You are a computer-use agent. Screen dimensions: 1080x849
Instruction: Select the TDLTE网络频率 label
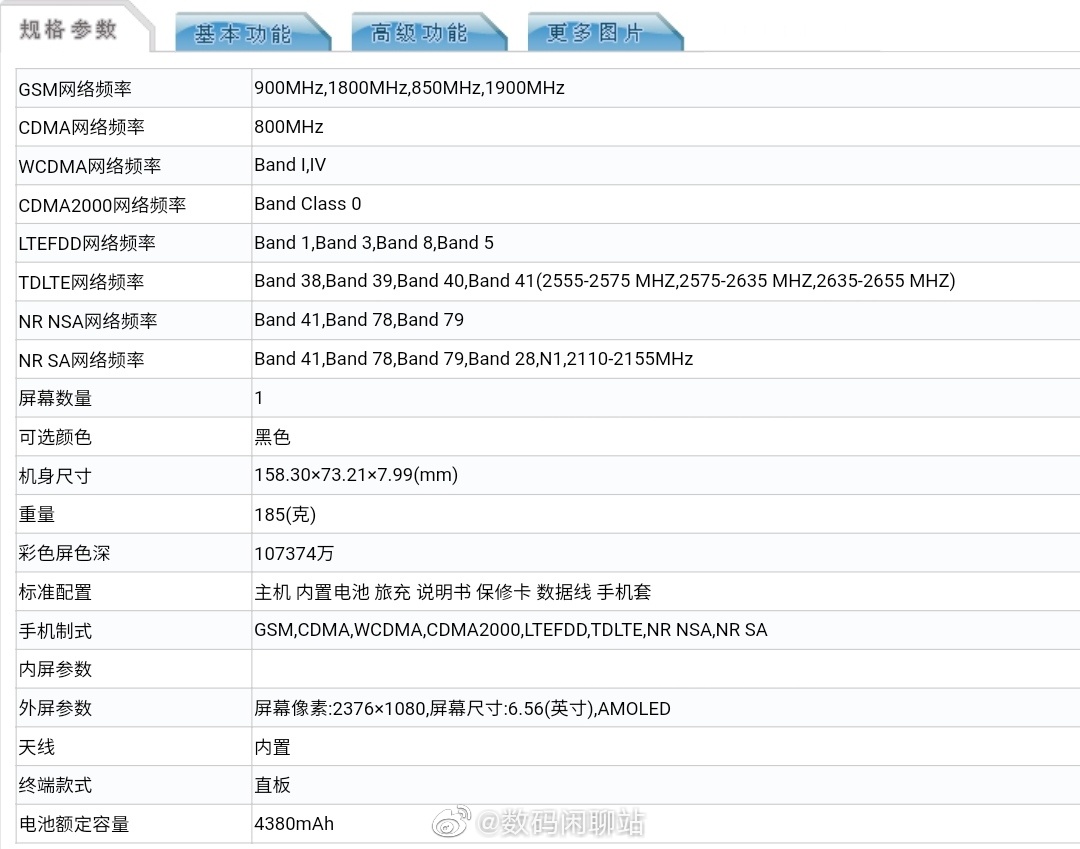pos(81,282)
